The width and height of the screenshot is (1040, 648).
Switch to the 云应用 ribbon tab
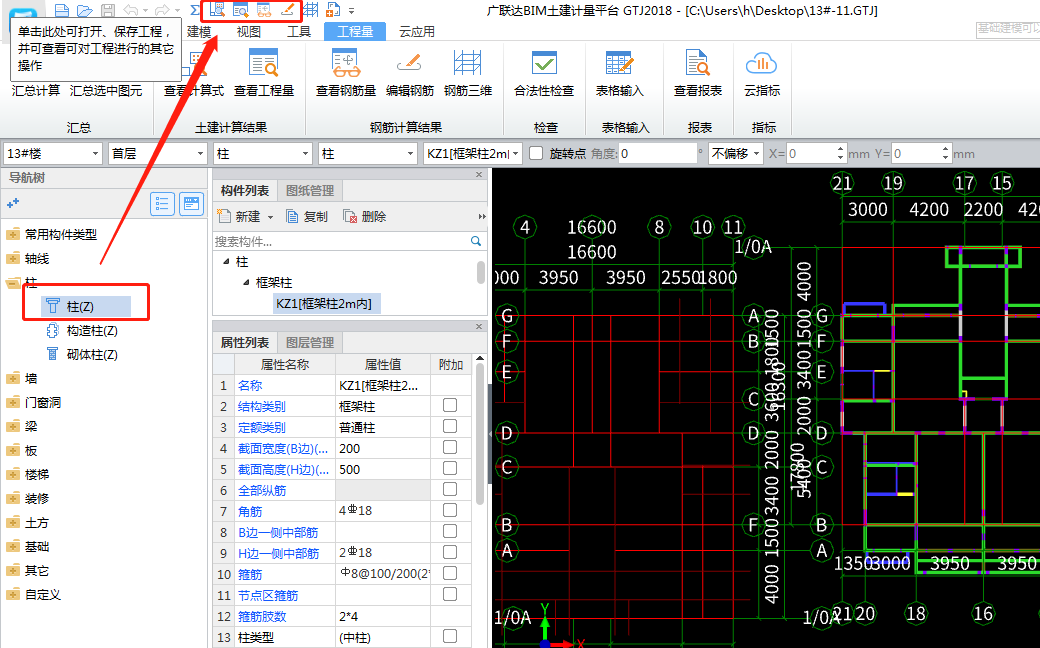coord(417,31)
